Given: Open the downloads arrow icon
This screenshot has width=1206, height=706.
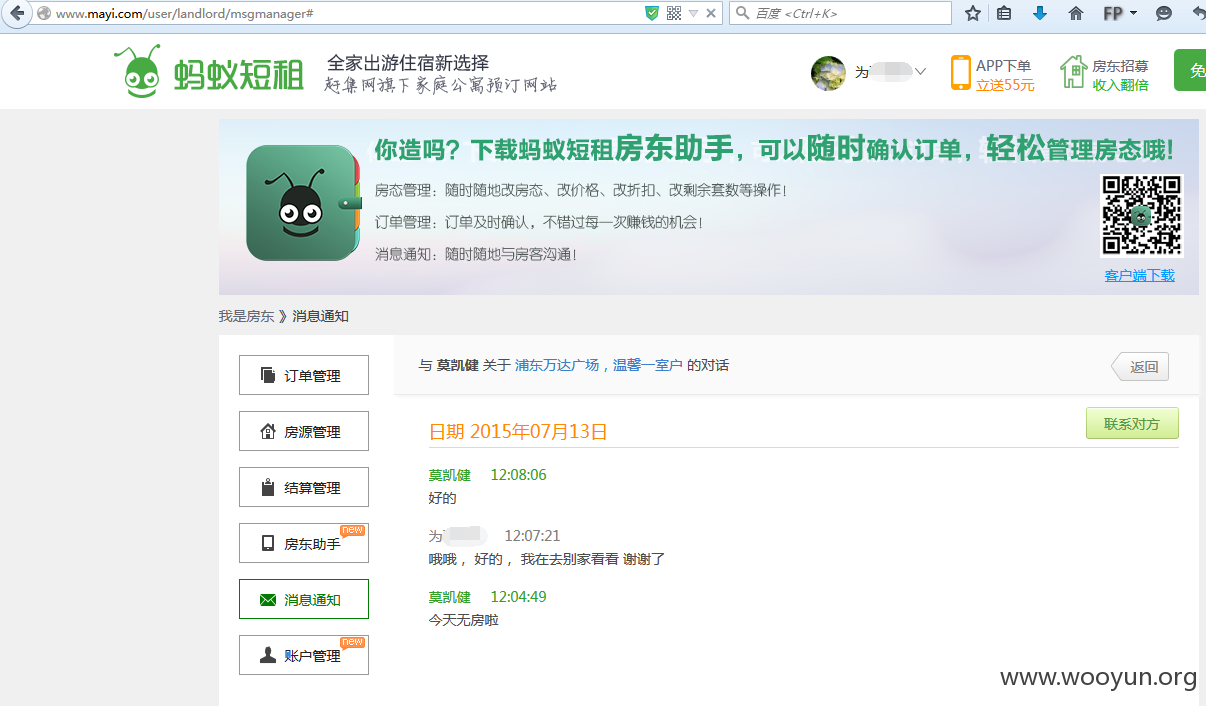Looking at the screenshot, I should [x=1040, y=13].
